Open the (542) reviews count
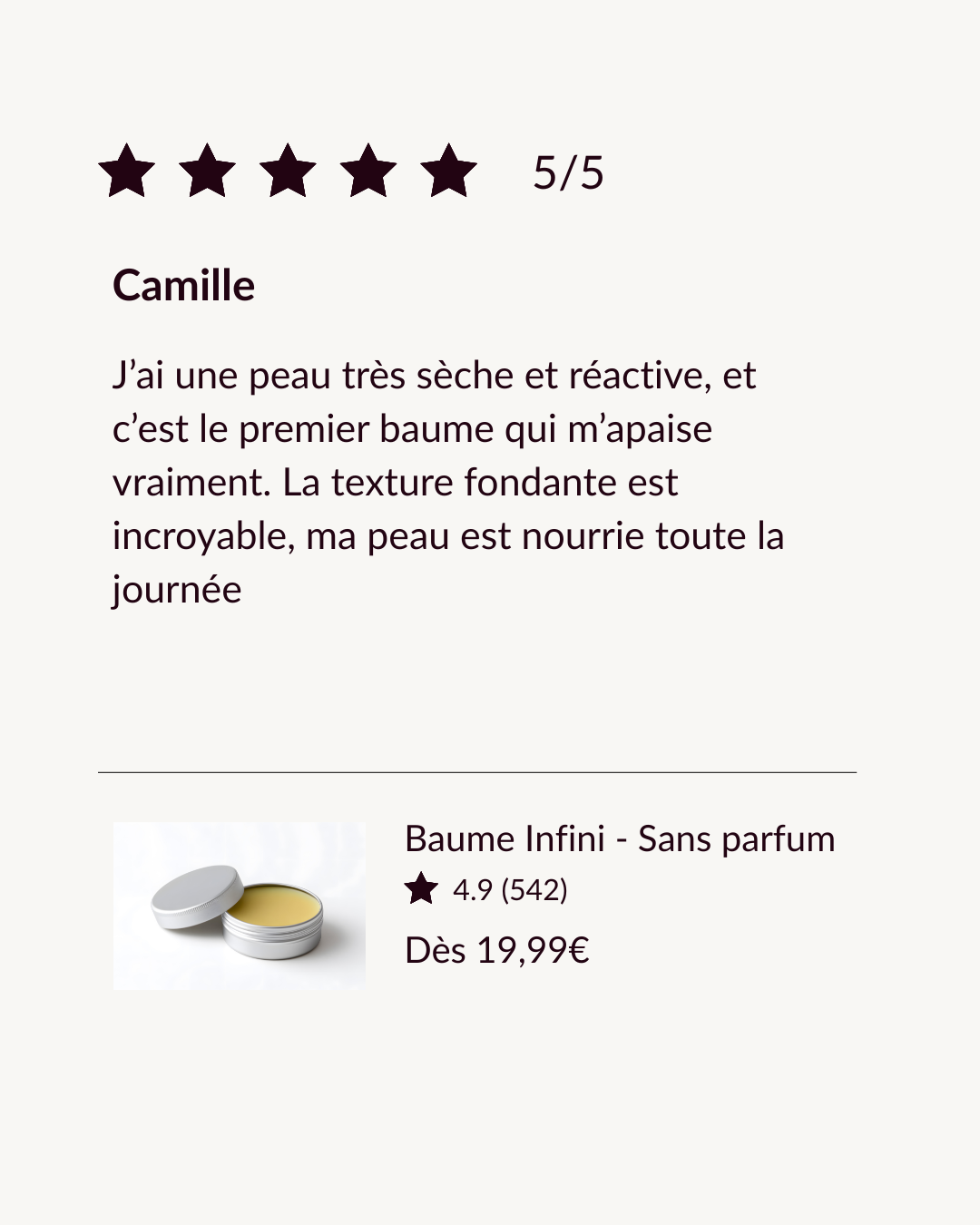Screen dimensions: 980x1225 (x=534, y=890)
